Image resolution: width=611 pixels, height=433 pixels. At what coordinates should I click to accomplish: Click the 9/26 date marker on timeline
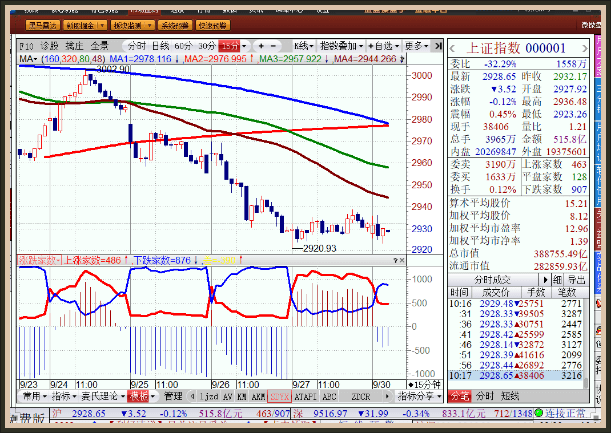[220, 385]
